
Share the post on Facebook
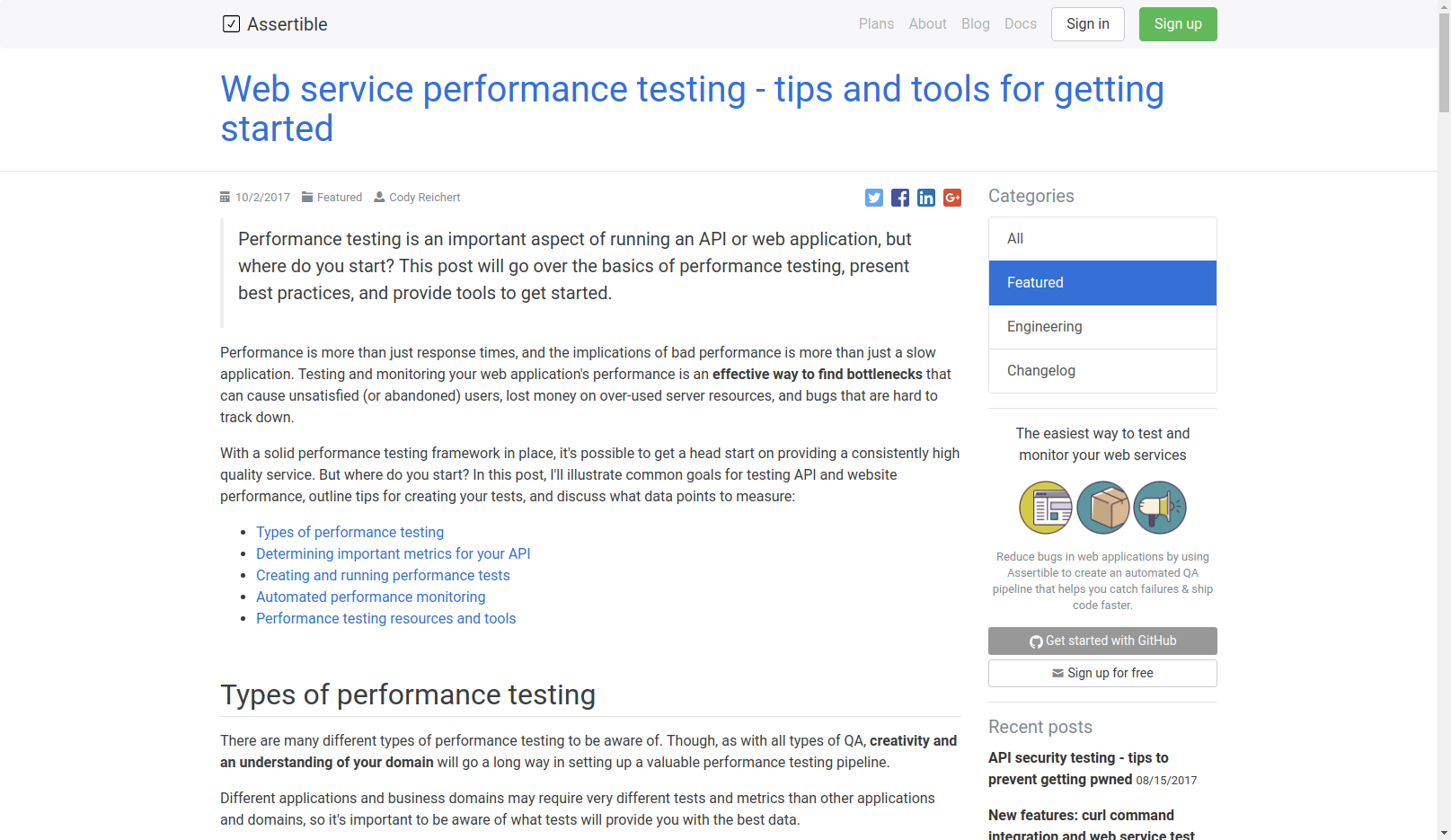pos(900,198)
